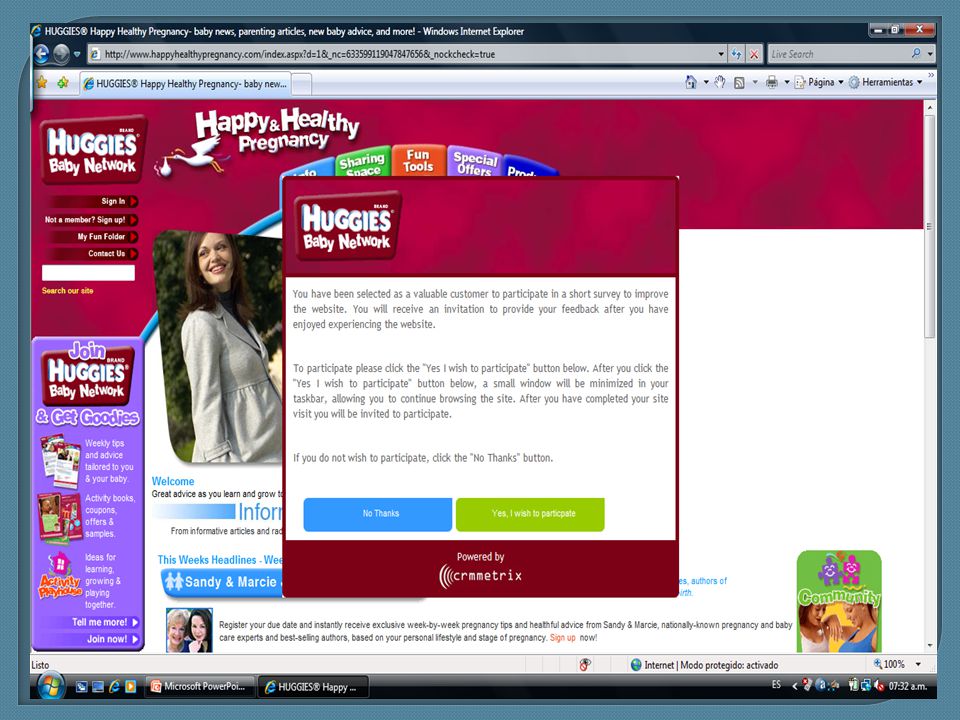Click the Live Search magnifier icon

(916, 54)
